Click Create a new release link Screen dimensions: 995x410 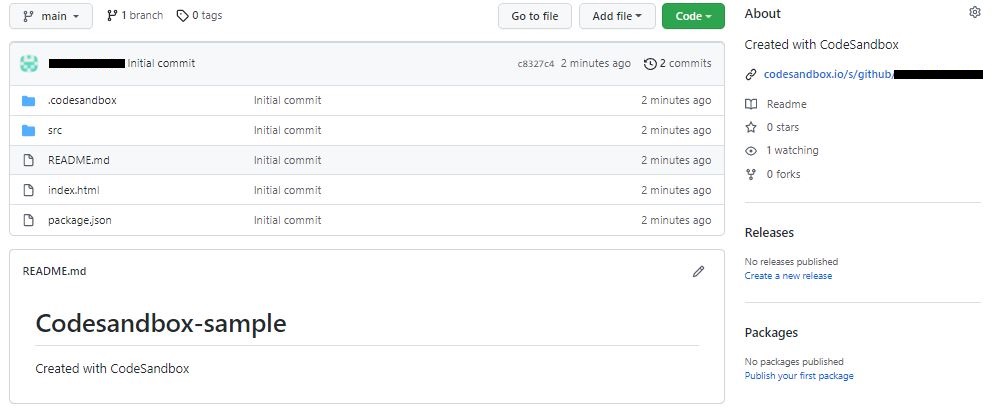788,276
